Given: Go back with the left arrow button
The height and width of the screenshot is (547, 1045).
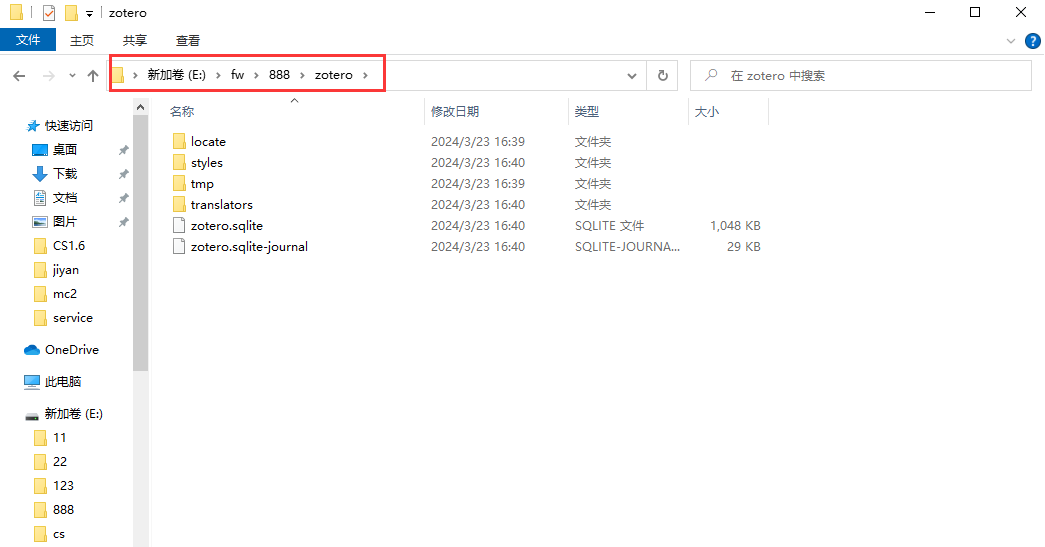Looking at the screenshot, I should pos(19,76).
